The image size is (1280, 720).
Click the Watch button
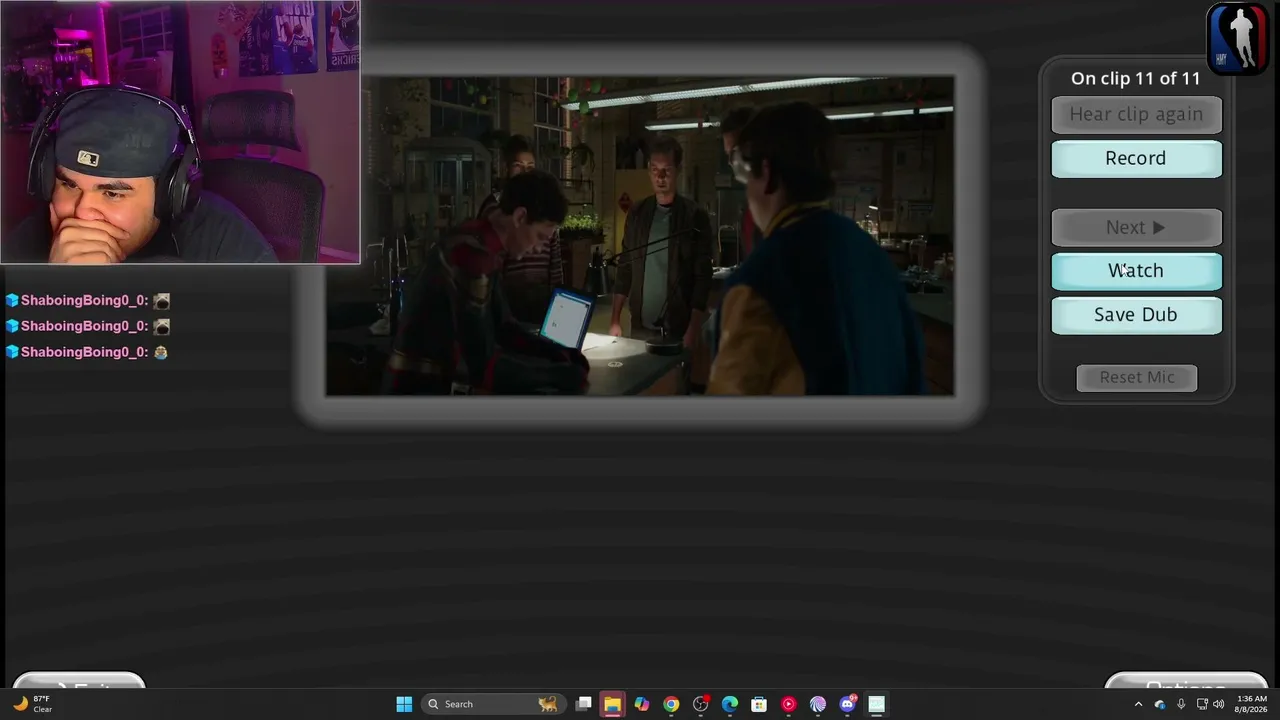coord(1136,271)
